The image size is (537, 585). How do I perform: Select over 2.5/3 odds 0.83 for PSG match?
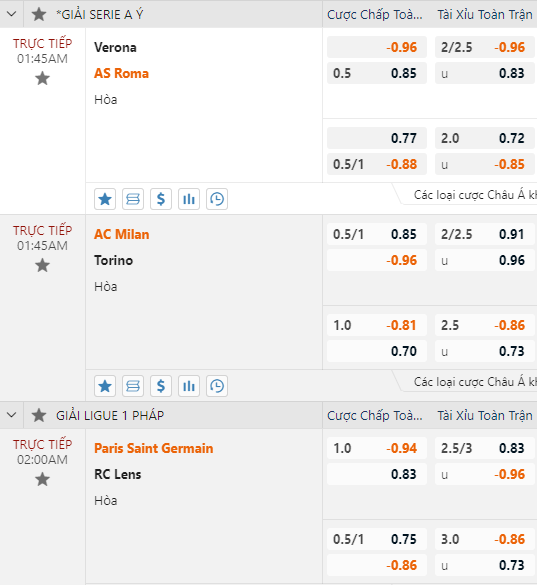point(485,448)
